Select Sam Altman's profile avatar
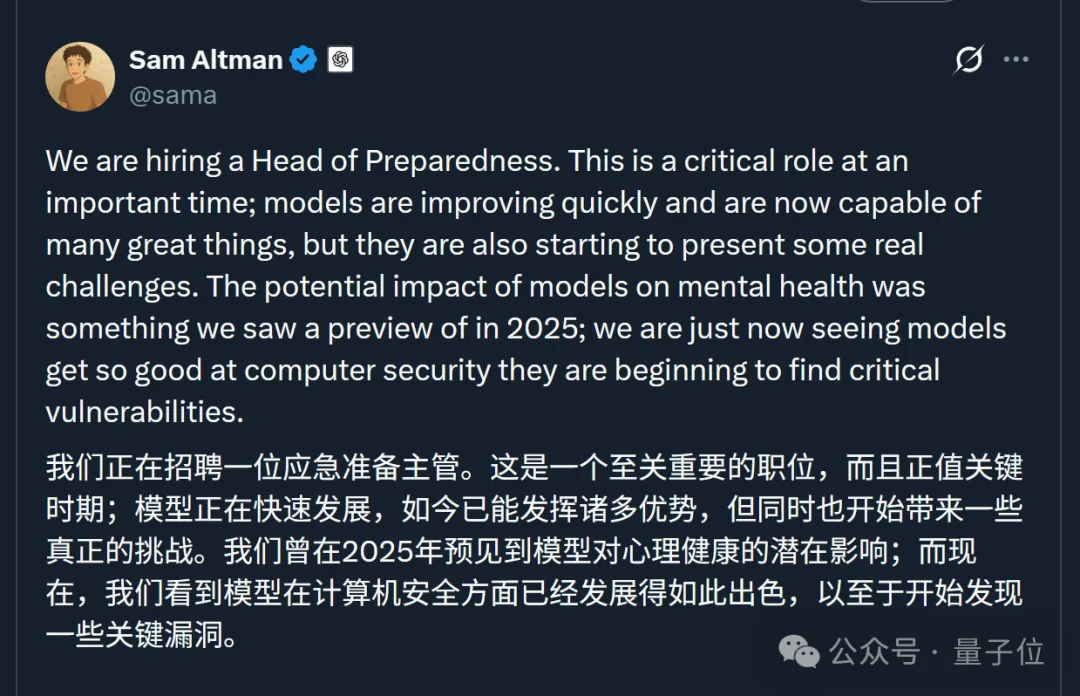 80,75
